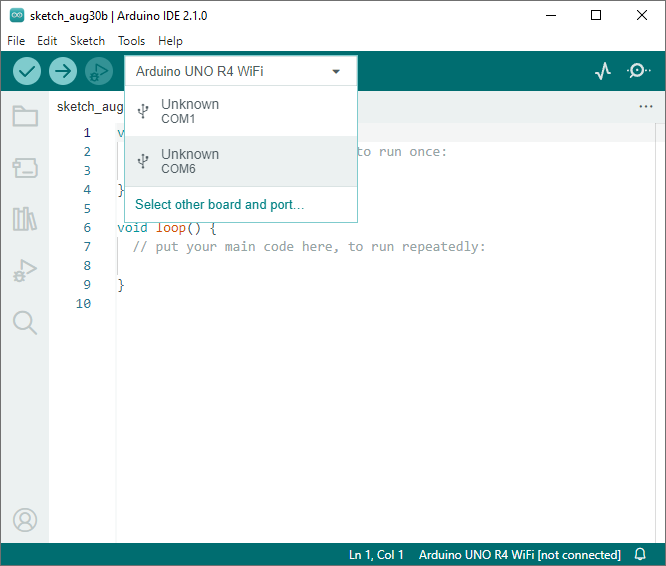The image size is (666, 566).
Task: Click the 'to run once:' comment text
Action: [402, 152]
